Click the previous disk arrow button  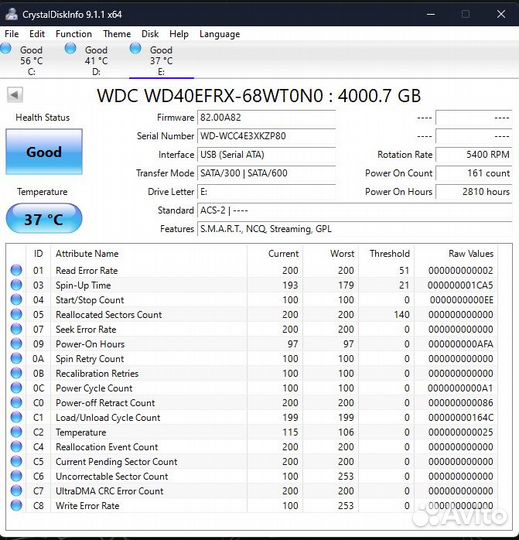coord(15,94)
